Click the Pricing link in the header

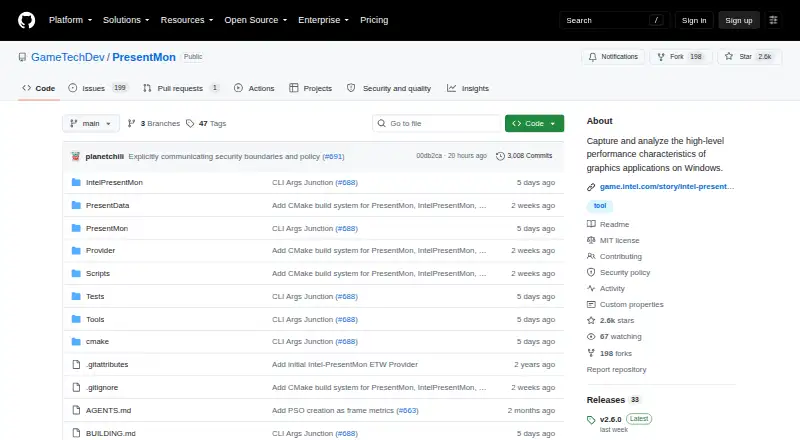tap(374, 20)
